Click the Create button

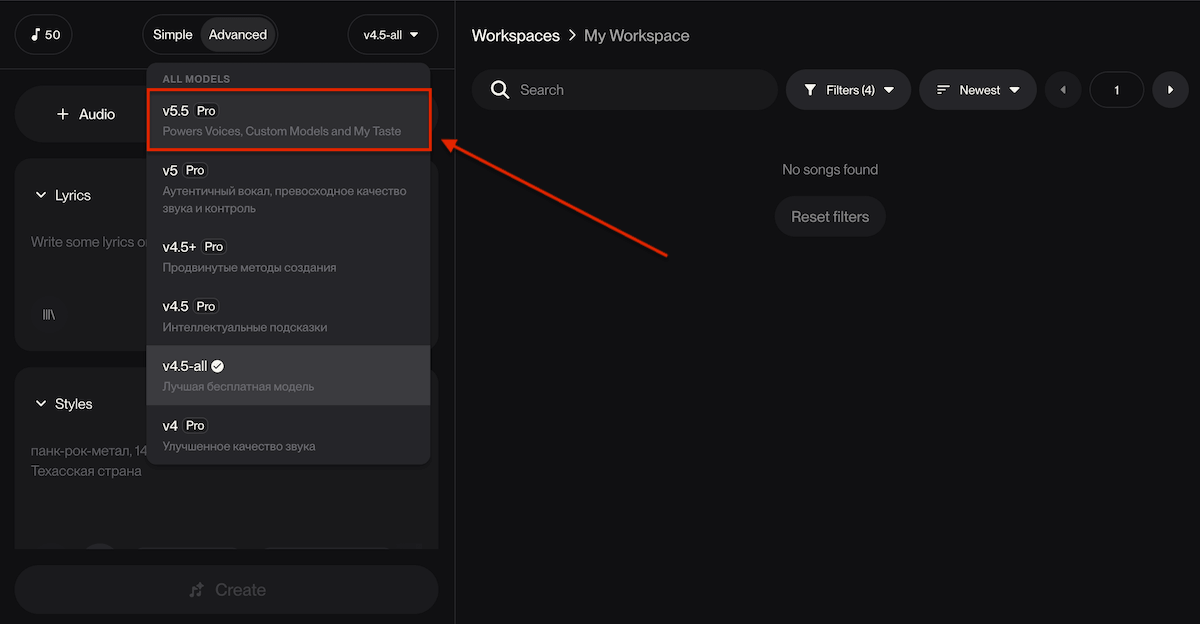pos(227,590)
